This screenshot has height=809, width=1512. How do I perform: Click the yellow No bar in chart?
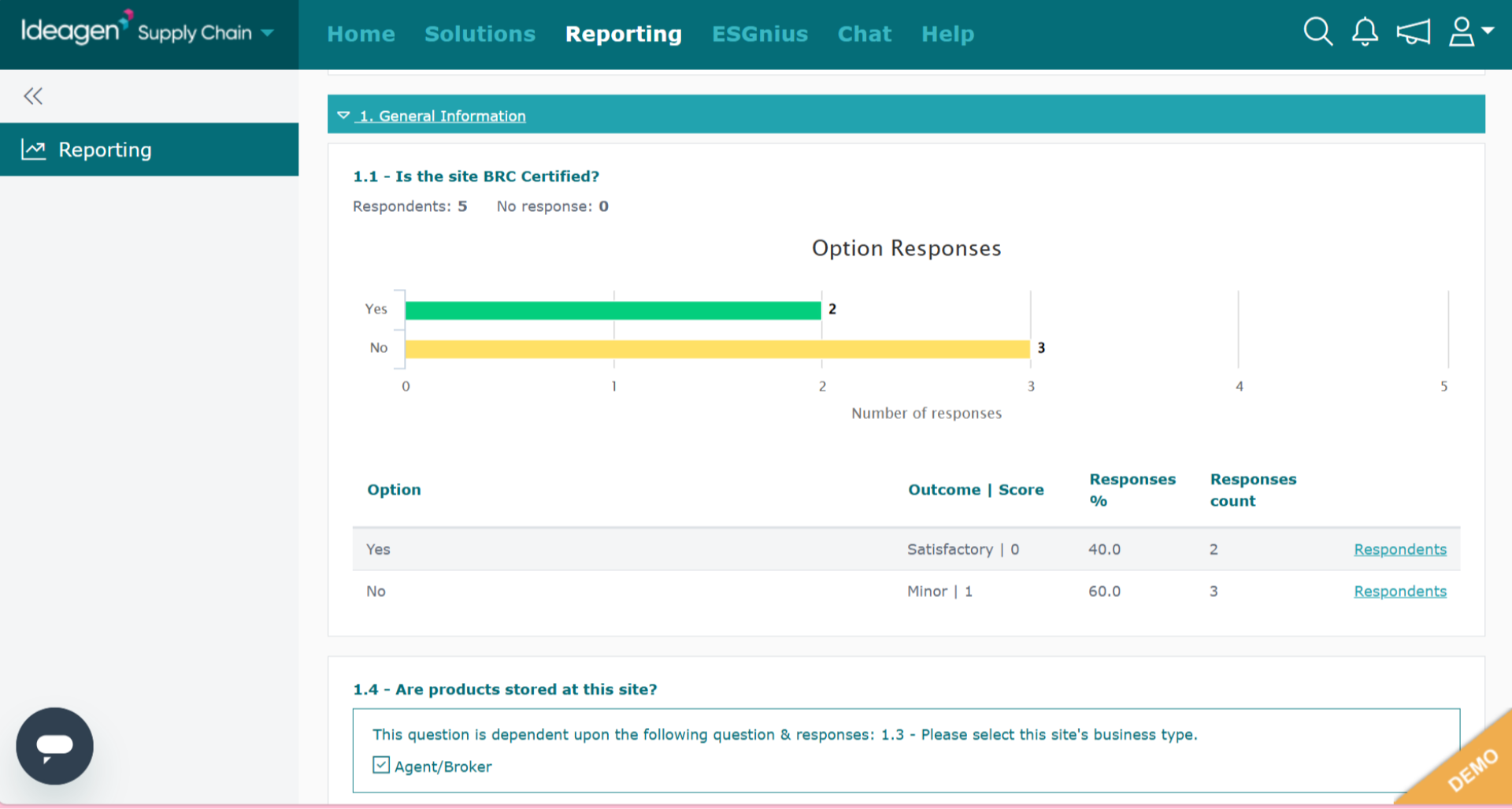tap(717, 348)
